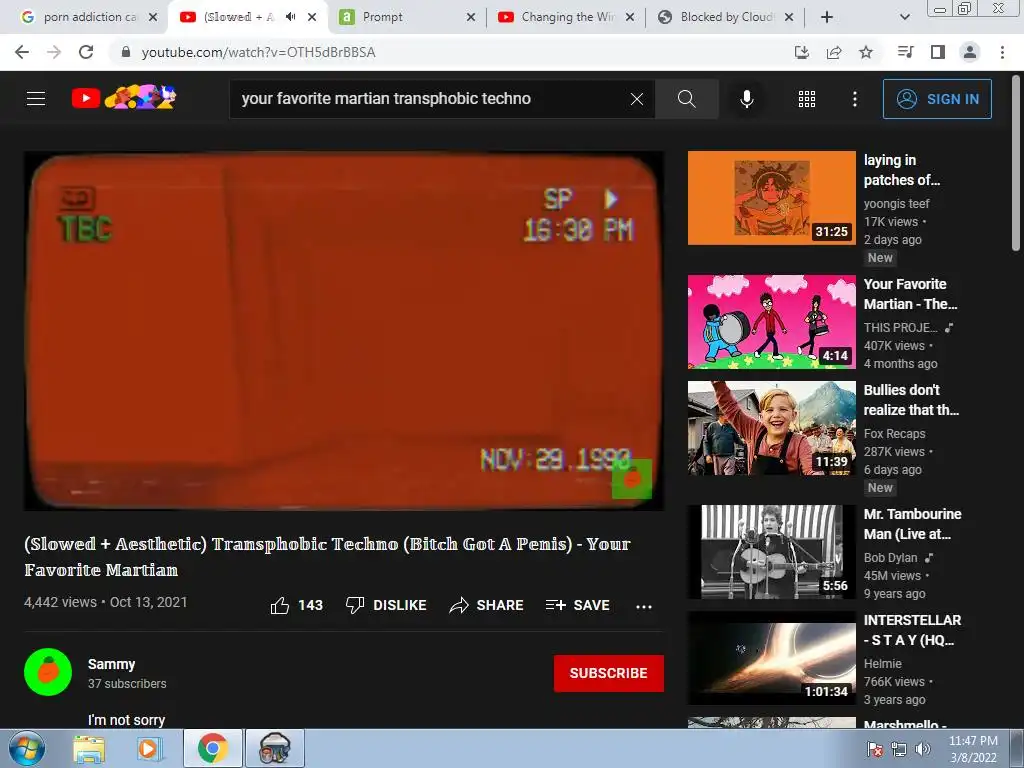This screenshot has width=1024, height=768.
Task: Start voice search with microphone icon
Action: pyautogui.click(x=746, y=99)
